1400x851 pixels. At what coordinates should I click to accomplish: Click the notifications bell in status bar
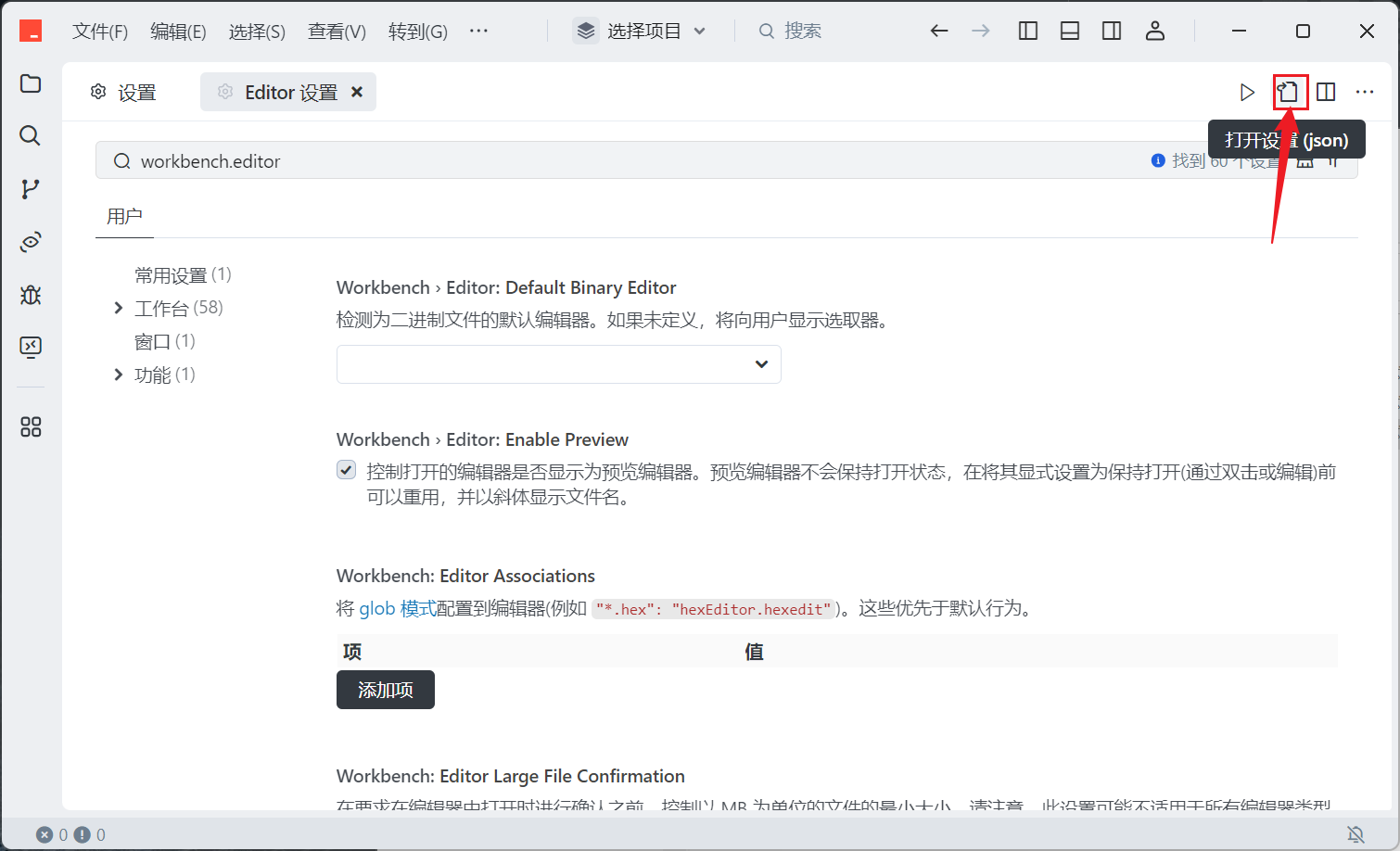(1355, 834)
